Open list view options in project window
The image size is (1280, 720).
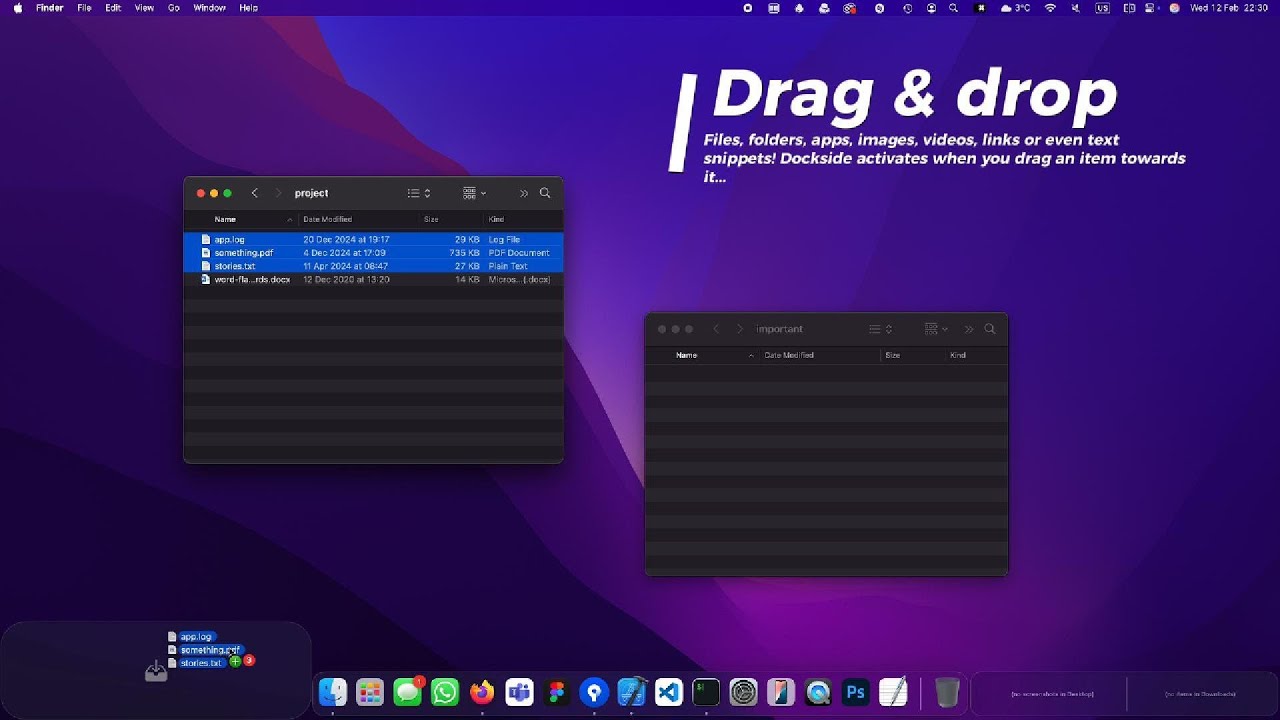(x=419, y=193)
